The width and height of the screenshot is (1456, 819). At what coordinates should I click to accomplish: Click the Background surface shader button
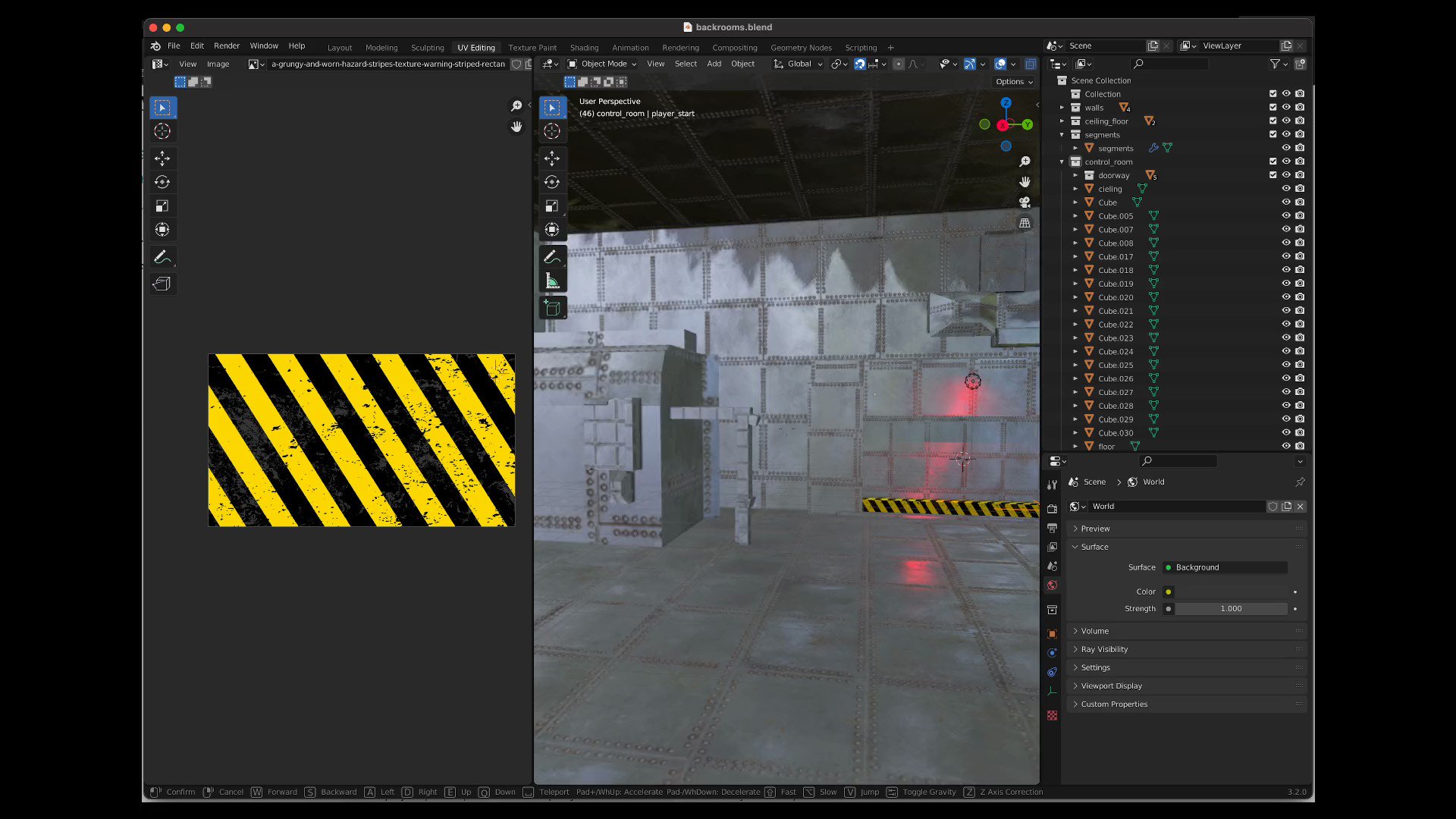[x=1225, y=567]
